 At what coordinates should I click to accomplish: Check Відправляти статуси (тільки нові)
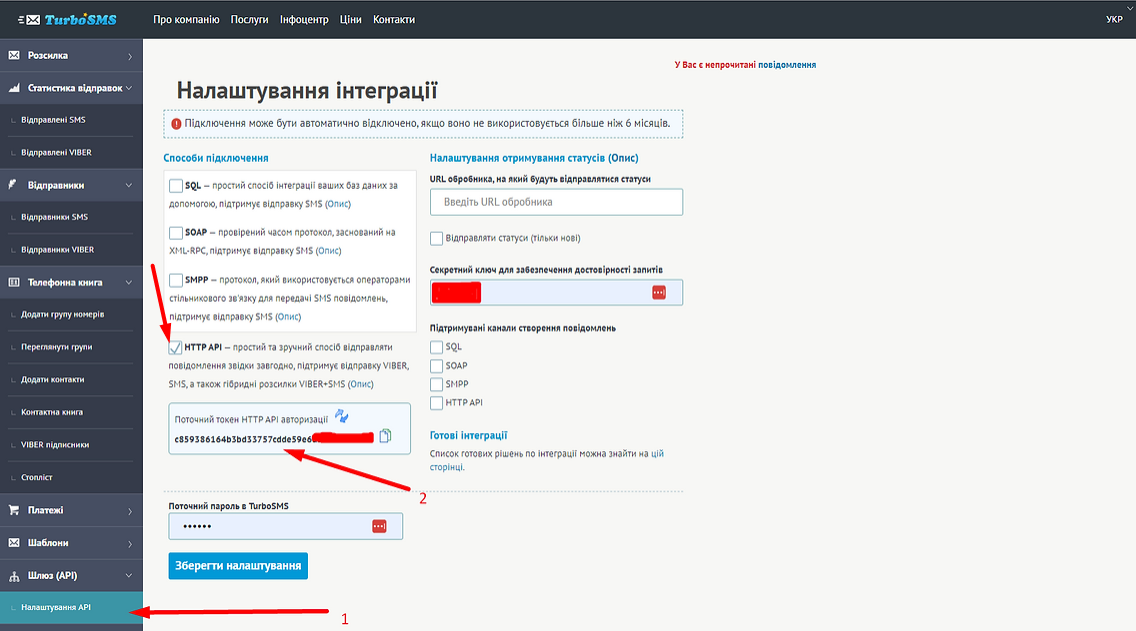coord(436,238)
